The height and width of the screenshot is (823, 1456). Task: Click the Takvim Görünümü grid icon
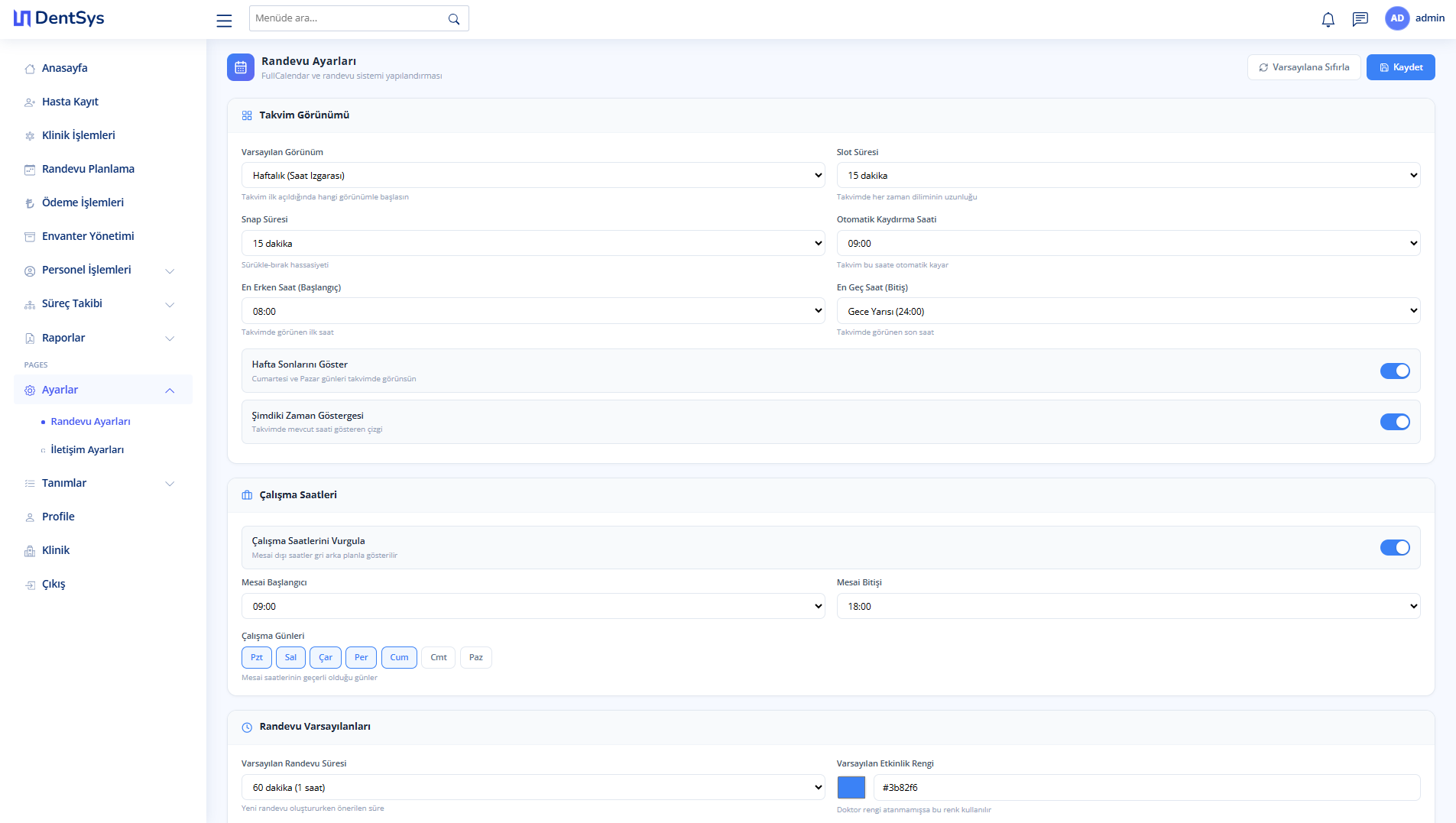[247, 115]
